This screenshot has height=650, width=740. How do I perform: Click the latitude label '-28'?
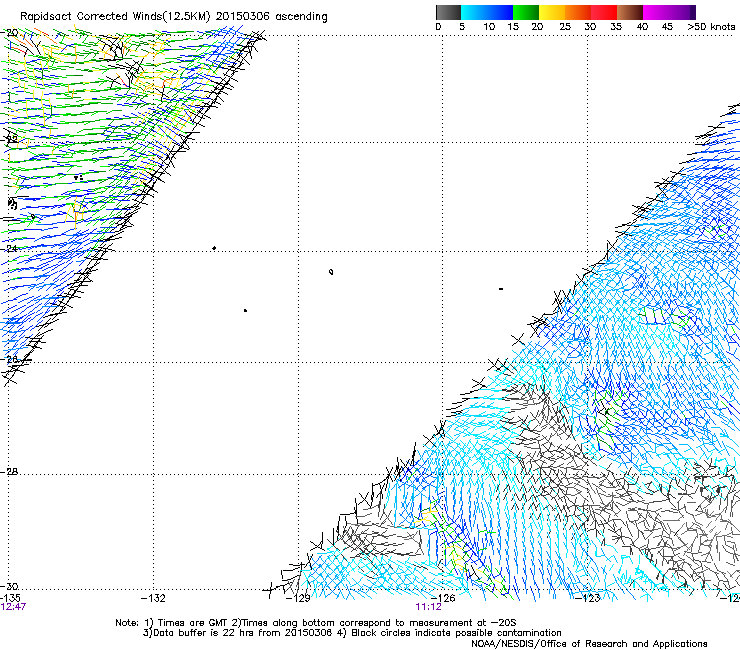coord(9,472)
